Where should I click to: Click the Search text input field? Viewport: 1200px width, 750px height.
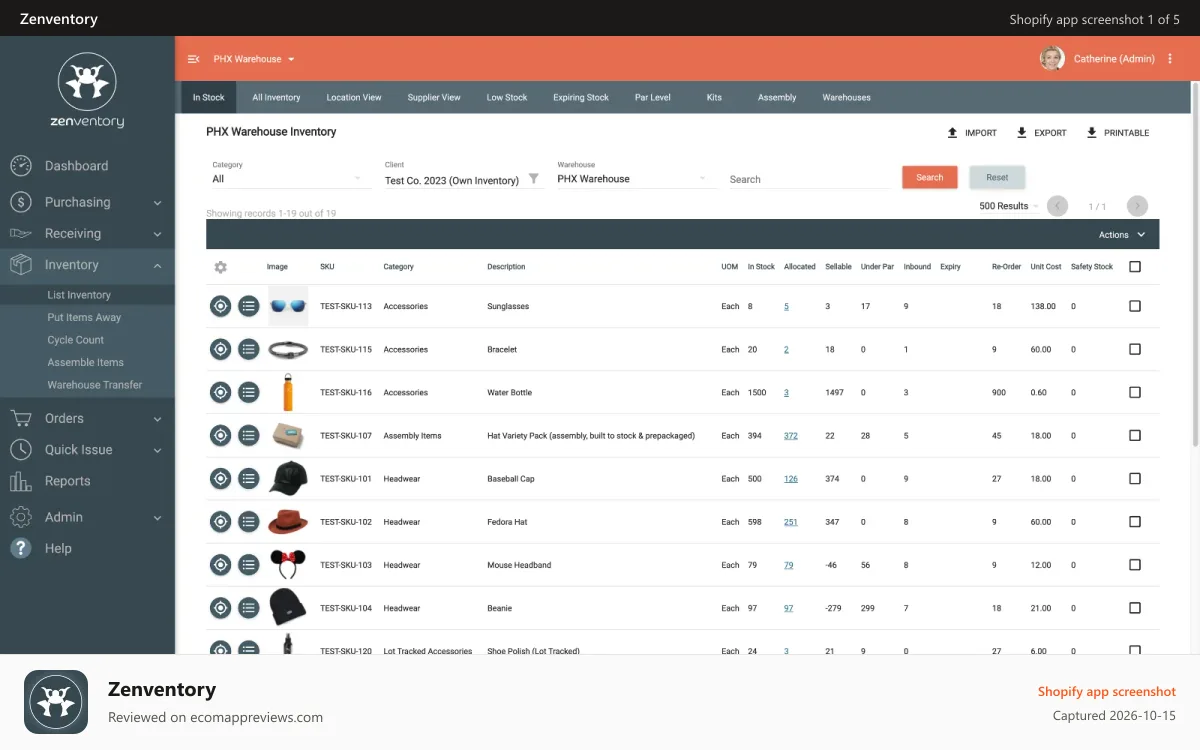coord(808,180)
